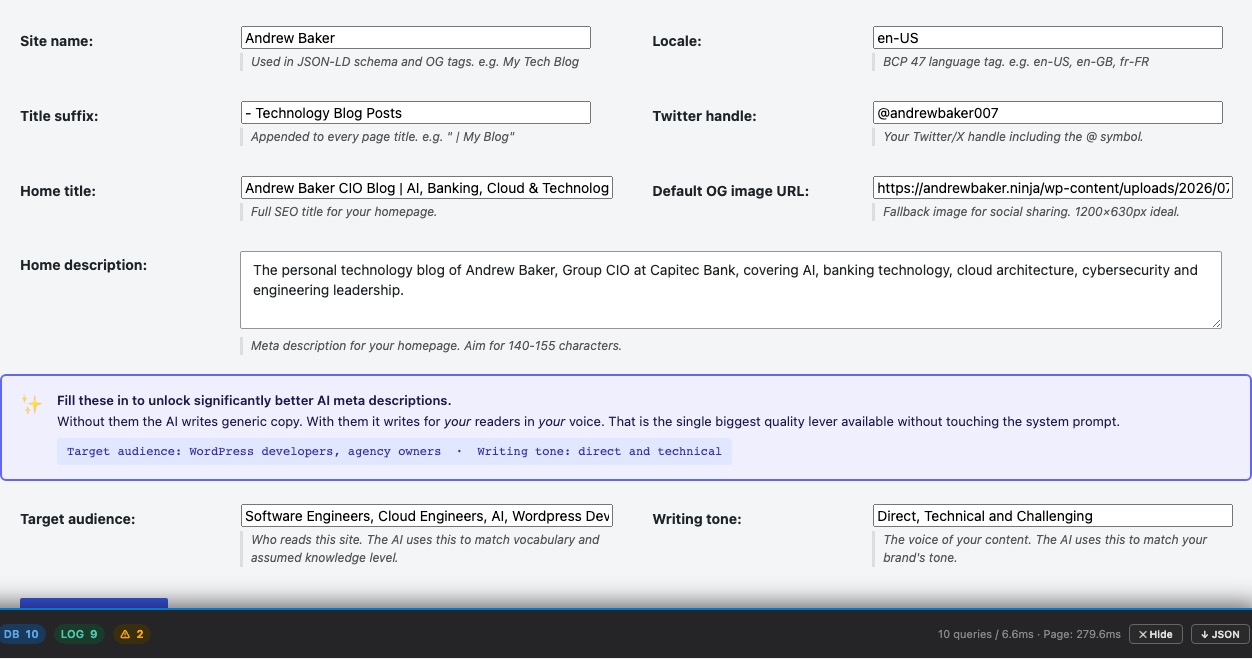Open the LOG 9 debug badge
The image size is (1252, 659).
point(79,634)
